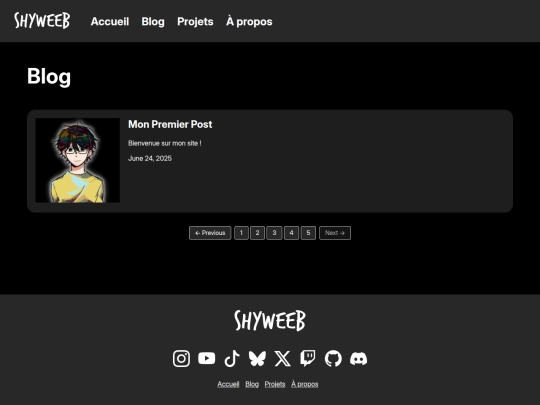Open the TikTok icon in footer
Image resolution: width=540 pixels, height=405 pixels.
[x=232, y=359]
